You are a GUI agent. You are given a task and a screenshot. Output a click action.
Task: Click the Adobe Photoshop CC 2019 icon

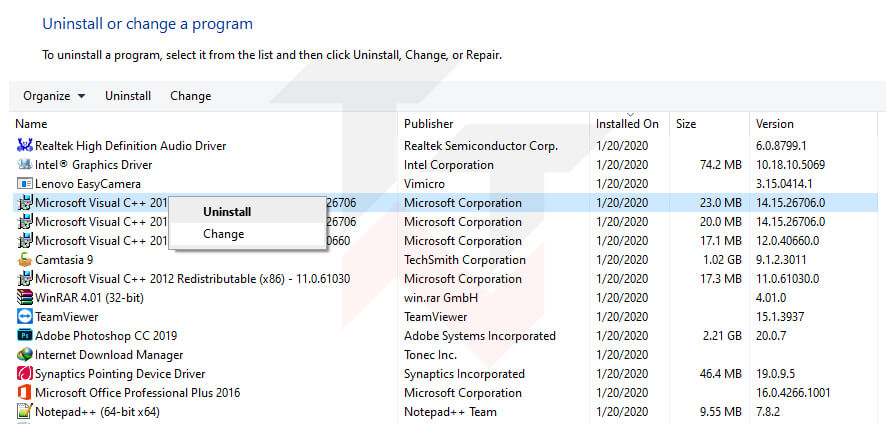(24, 336)
